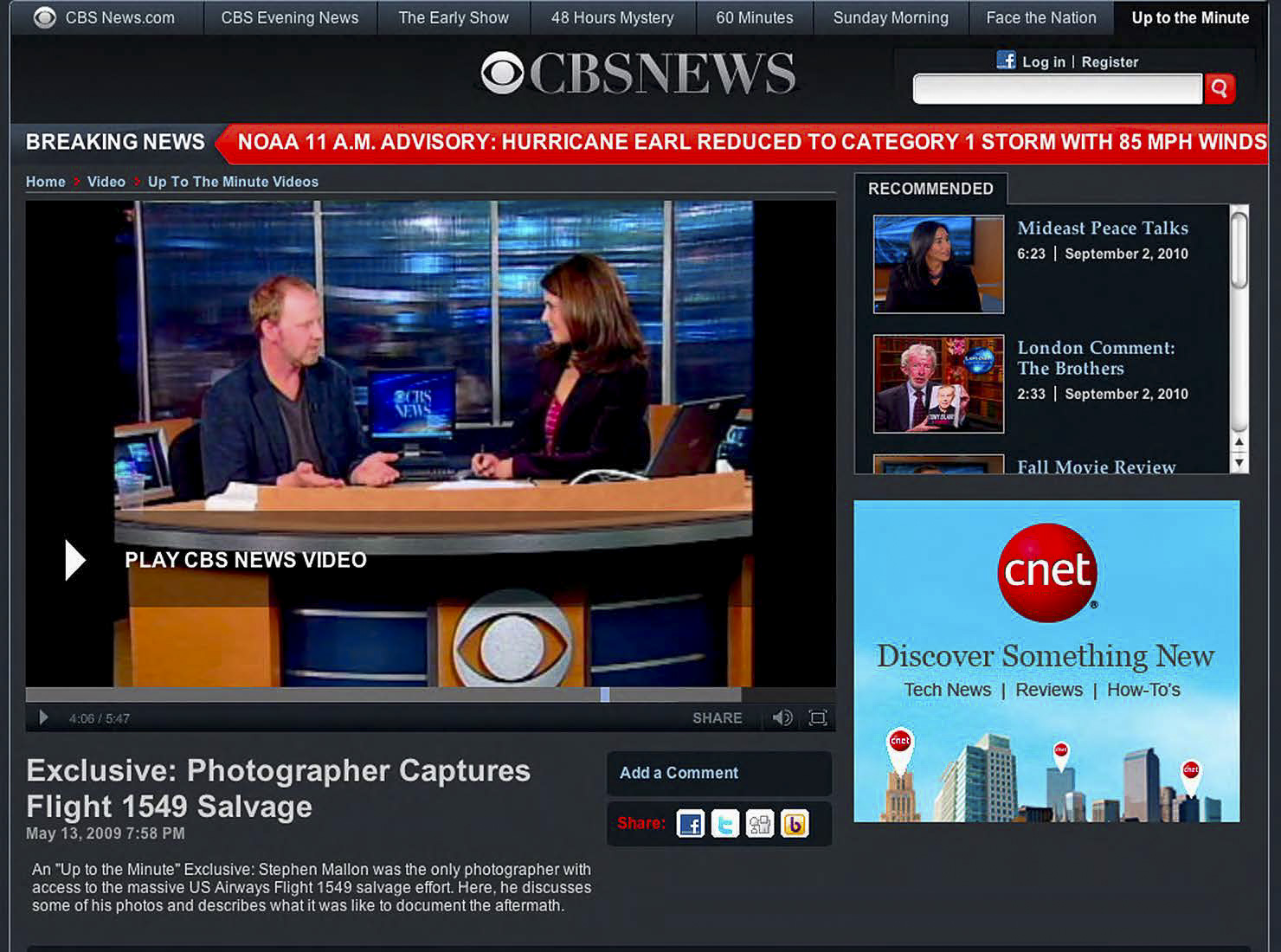Share the video via the Digg icon

coord(760,823)
